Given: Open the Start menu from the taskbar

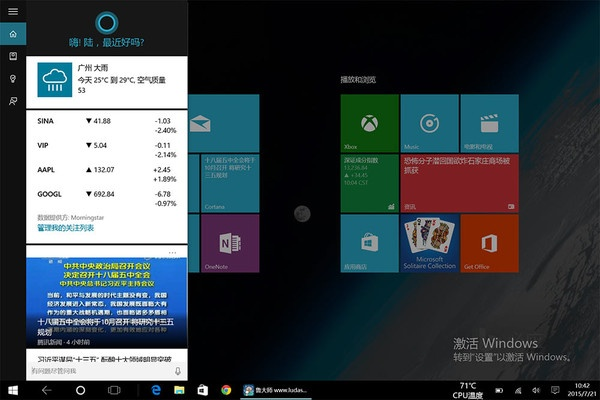Looking at the screenshot, I should point(13,389).
